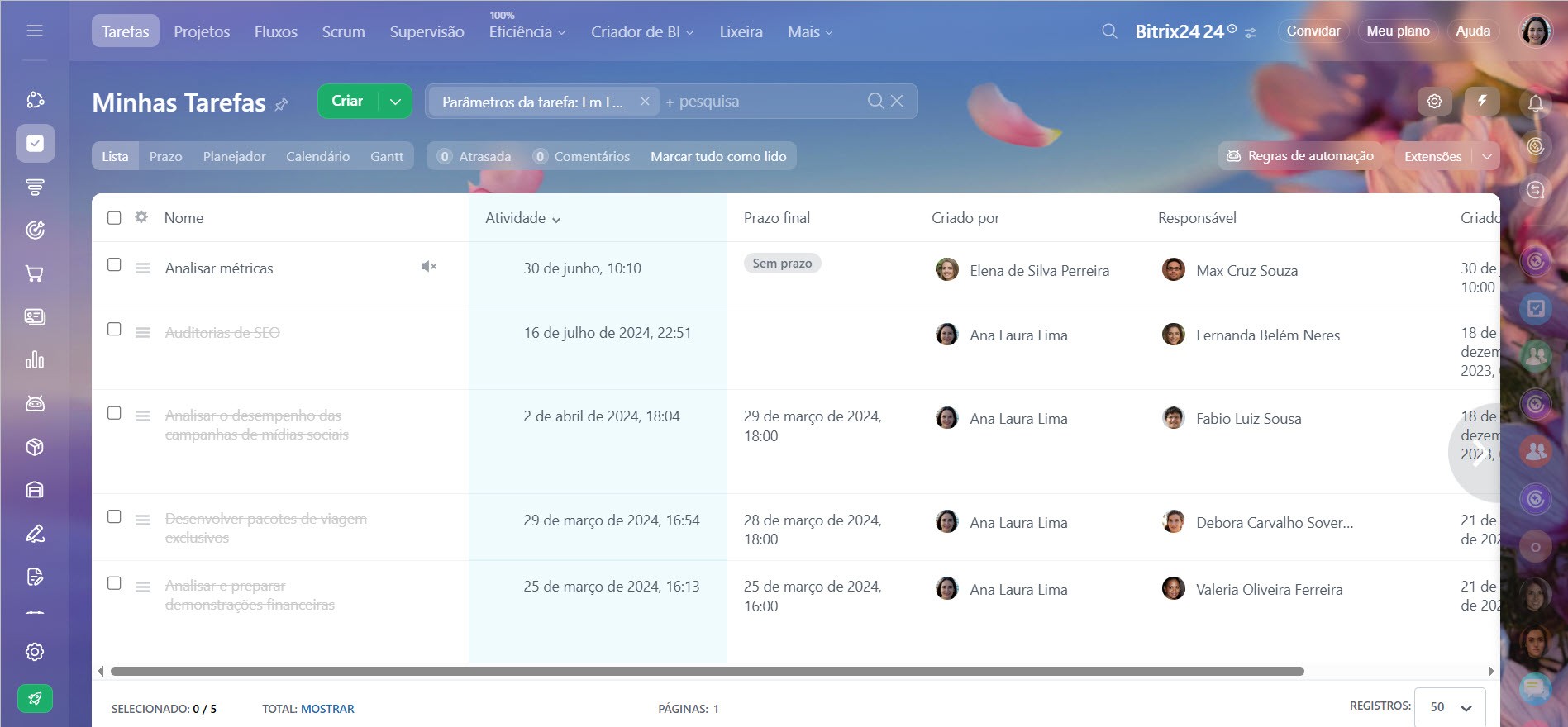Image resolution: width=1568 pixels, height=727 pixels.
Task: Open row menu for Auditorias de SEO
Action: 142,333
